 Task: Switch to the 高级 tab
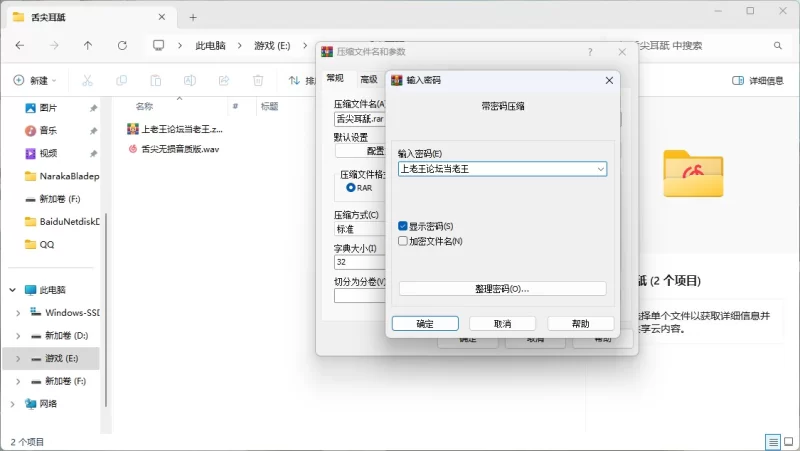point(368,78)
